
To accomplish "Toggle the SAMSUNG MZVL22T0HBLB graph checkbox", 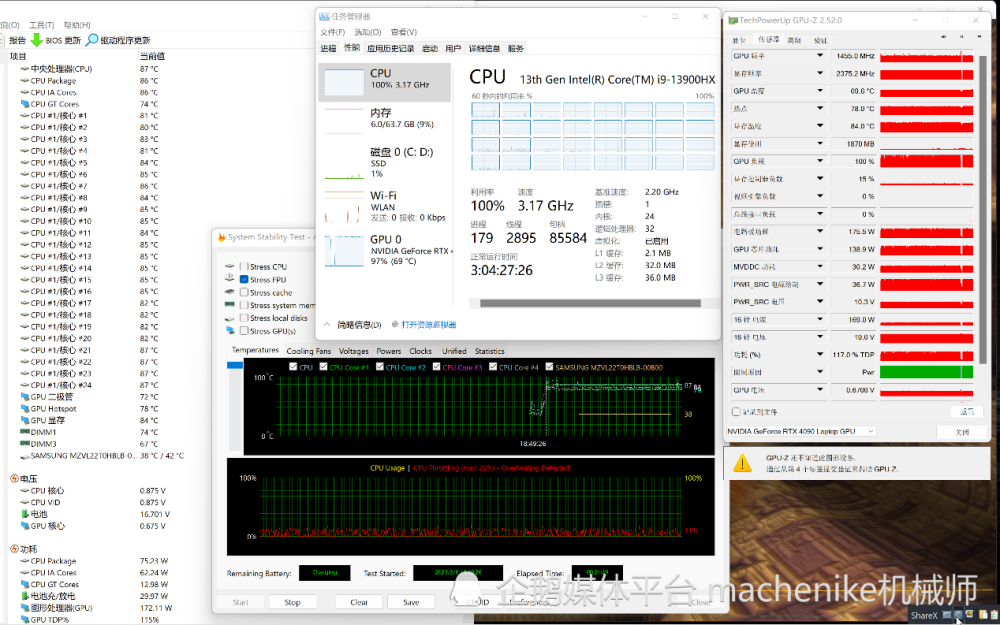I will [x=550, y=367].
